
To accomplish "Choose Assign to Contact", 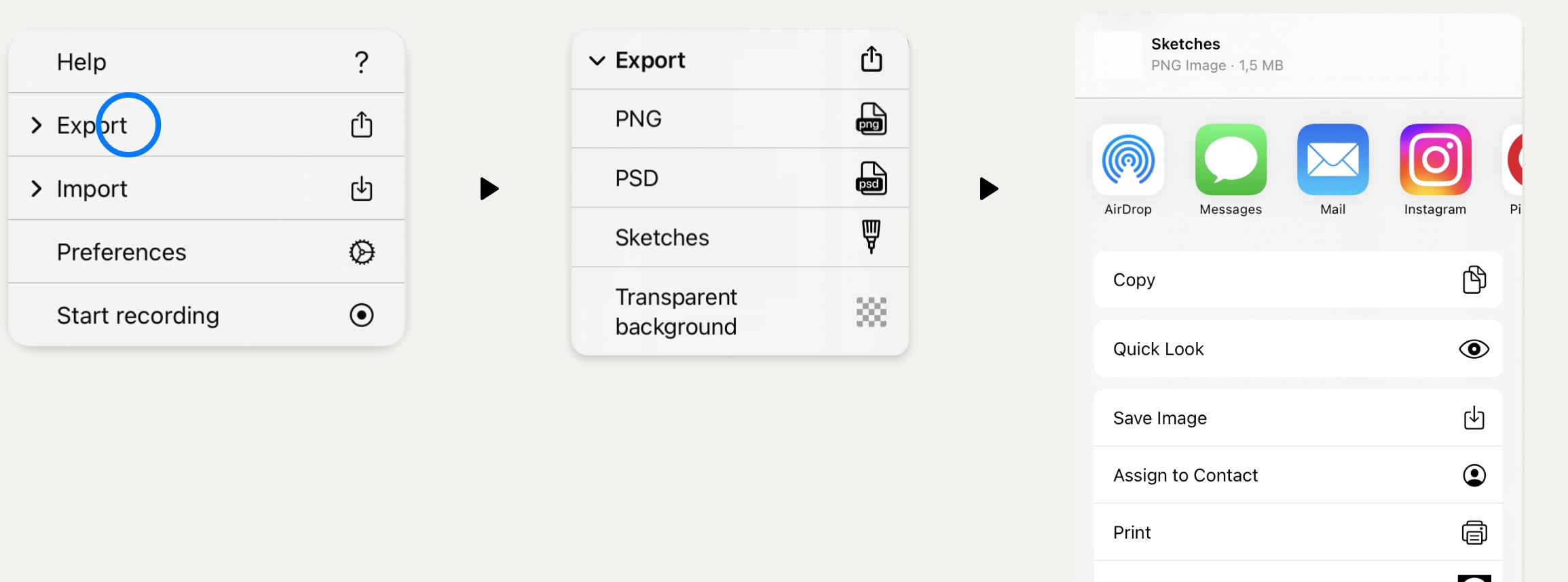I will pyautogui.click(x=1298, y=475).
